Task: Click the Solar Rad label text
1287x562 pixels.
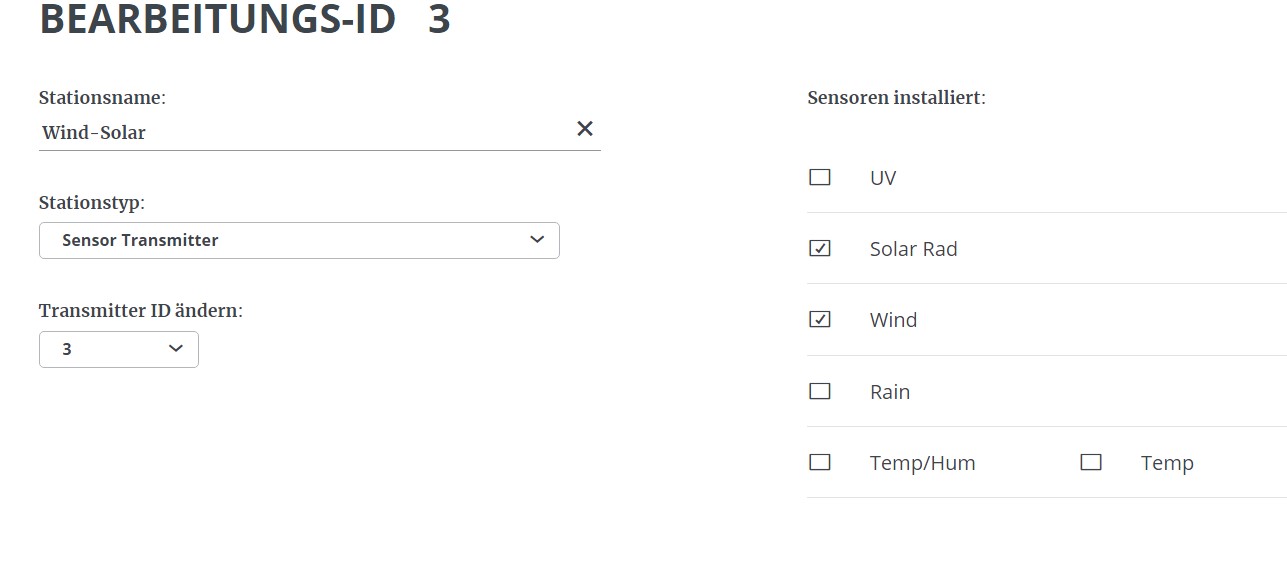Action: coord(913,249)
